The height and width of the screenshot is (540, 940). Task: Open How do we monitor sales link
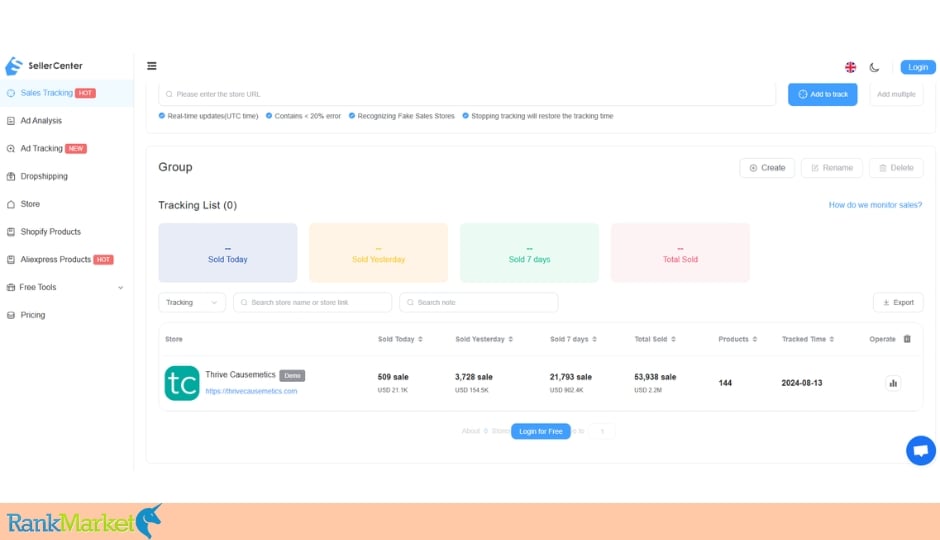coord(875,205)
